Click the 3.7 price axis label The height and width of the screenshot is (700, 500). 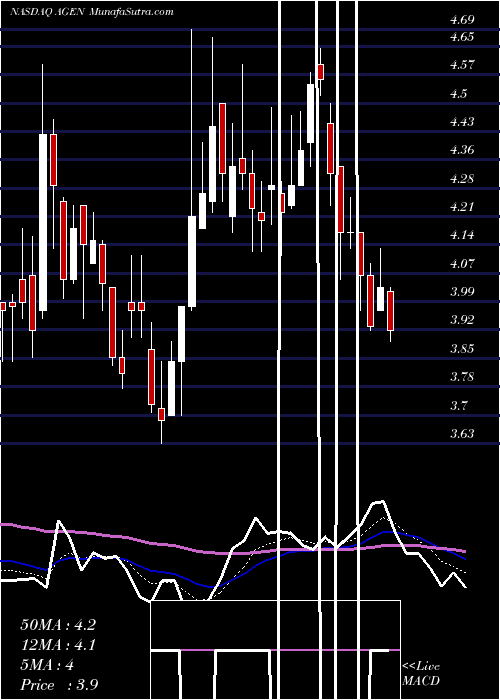point(458,406)
